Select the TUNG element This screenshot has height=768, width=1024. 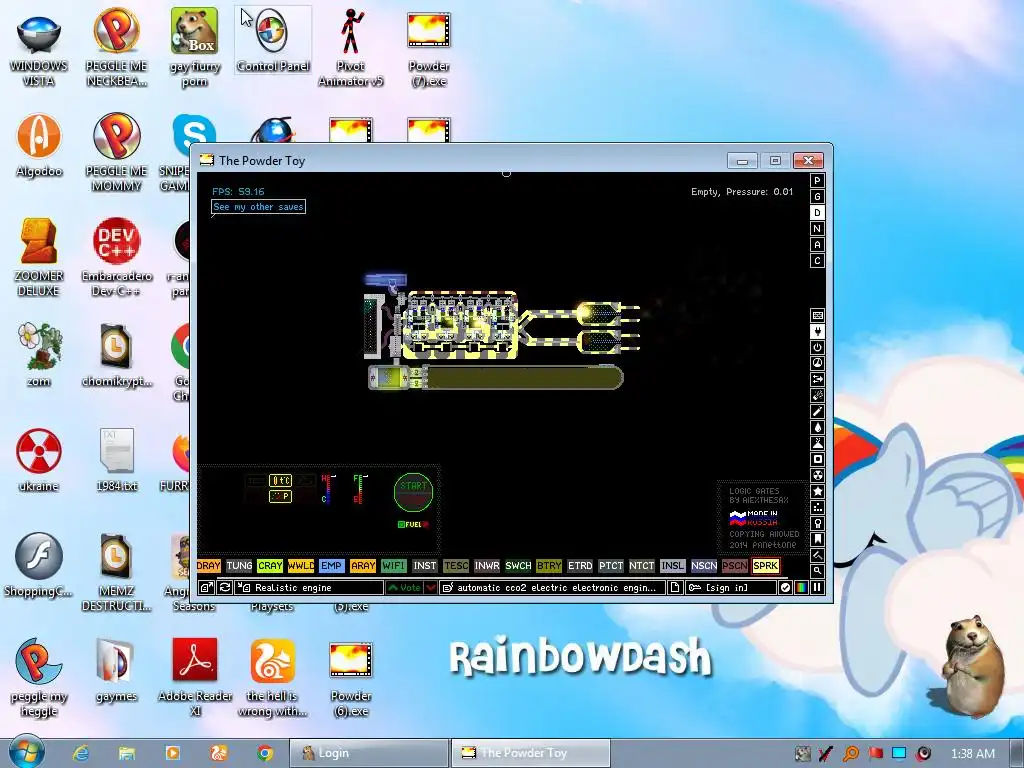(x=239, y=566)
